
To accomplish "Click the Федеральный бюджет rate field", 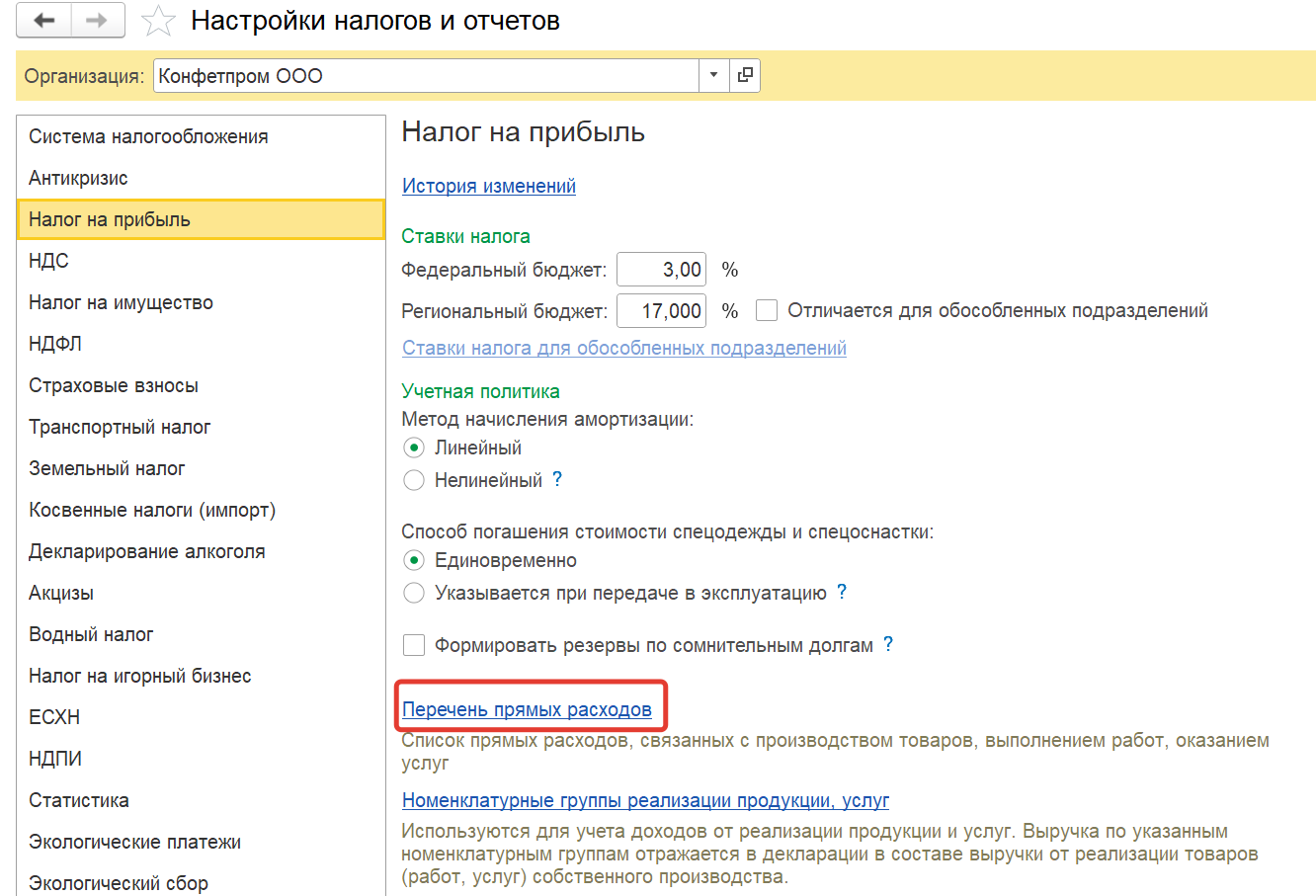I will pyautogui.click(x=661, y=270).
